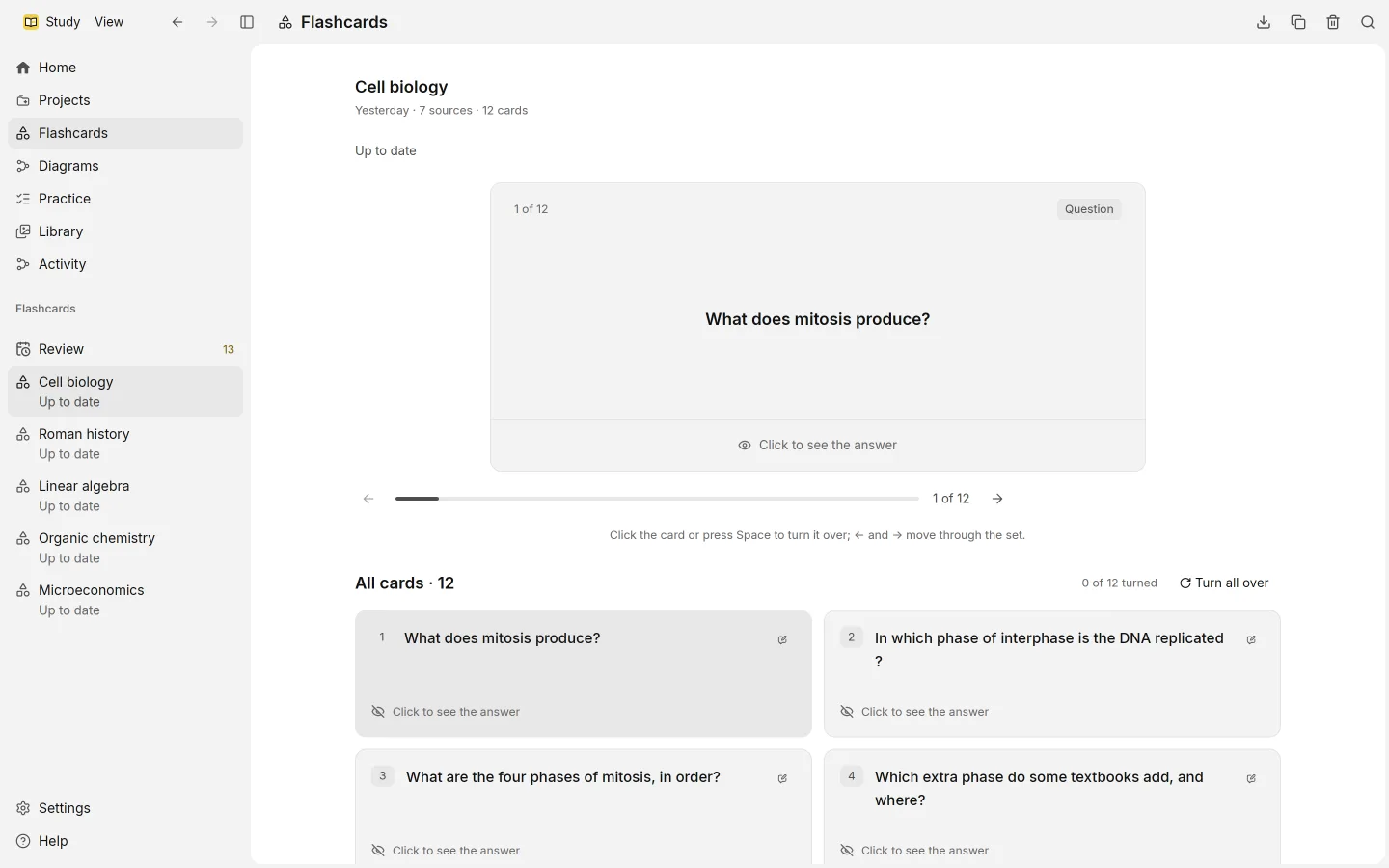Open search with the magnifier icon

pyautogui.click(x=1368, y=22)
